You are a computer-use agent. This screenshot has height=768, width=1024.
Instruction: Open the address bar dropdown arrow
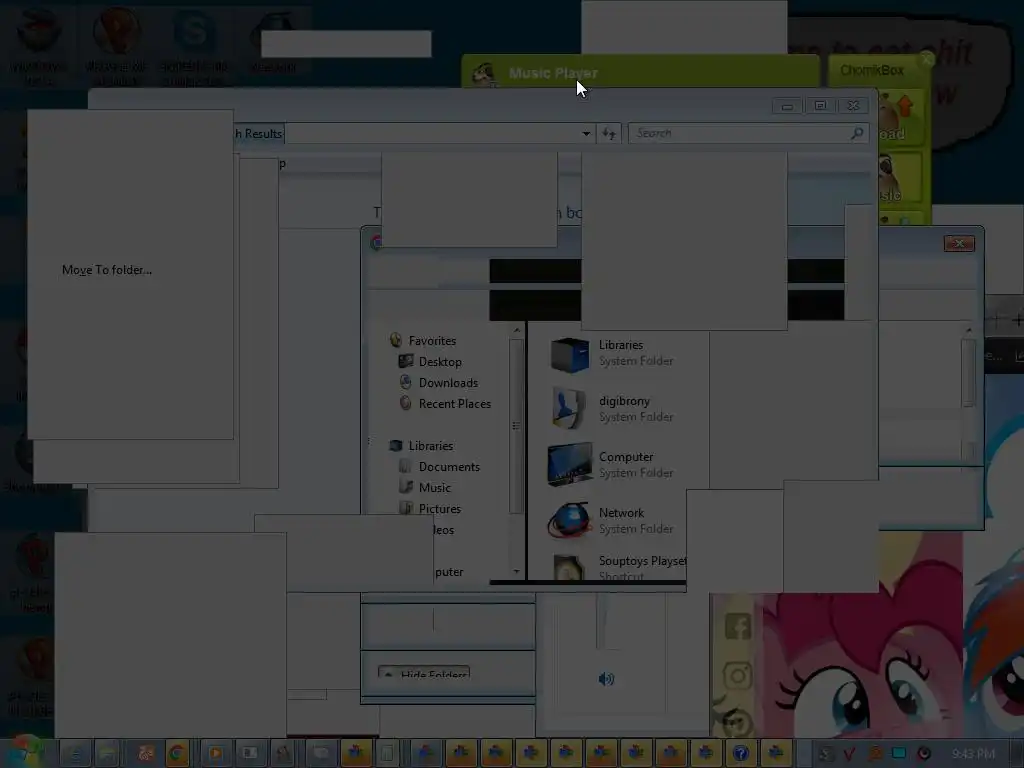tap(586, 133)
